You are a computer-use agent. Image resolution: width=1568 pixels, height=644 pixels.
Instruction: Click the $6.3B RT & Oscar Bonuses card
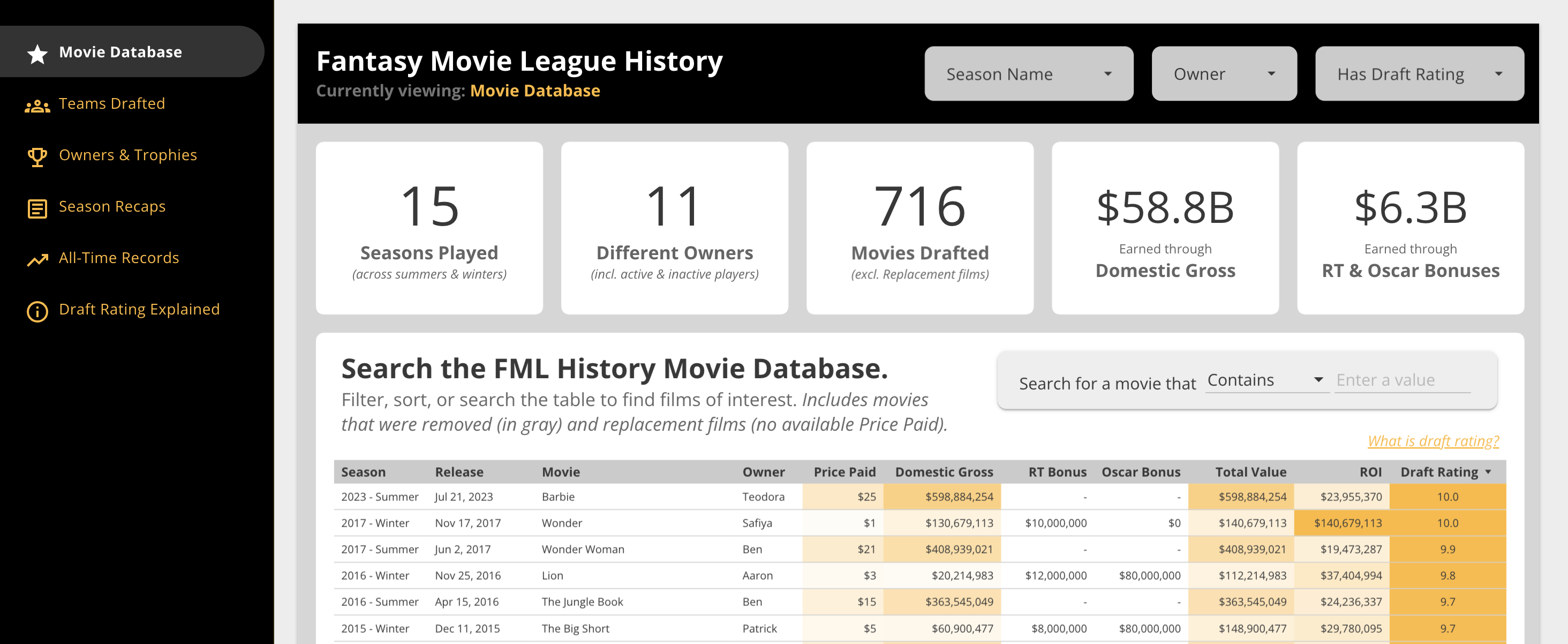1411,228
